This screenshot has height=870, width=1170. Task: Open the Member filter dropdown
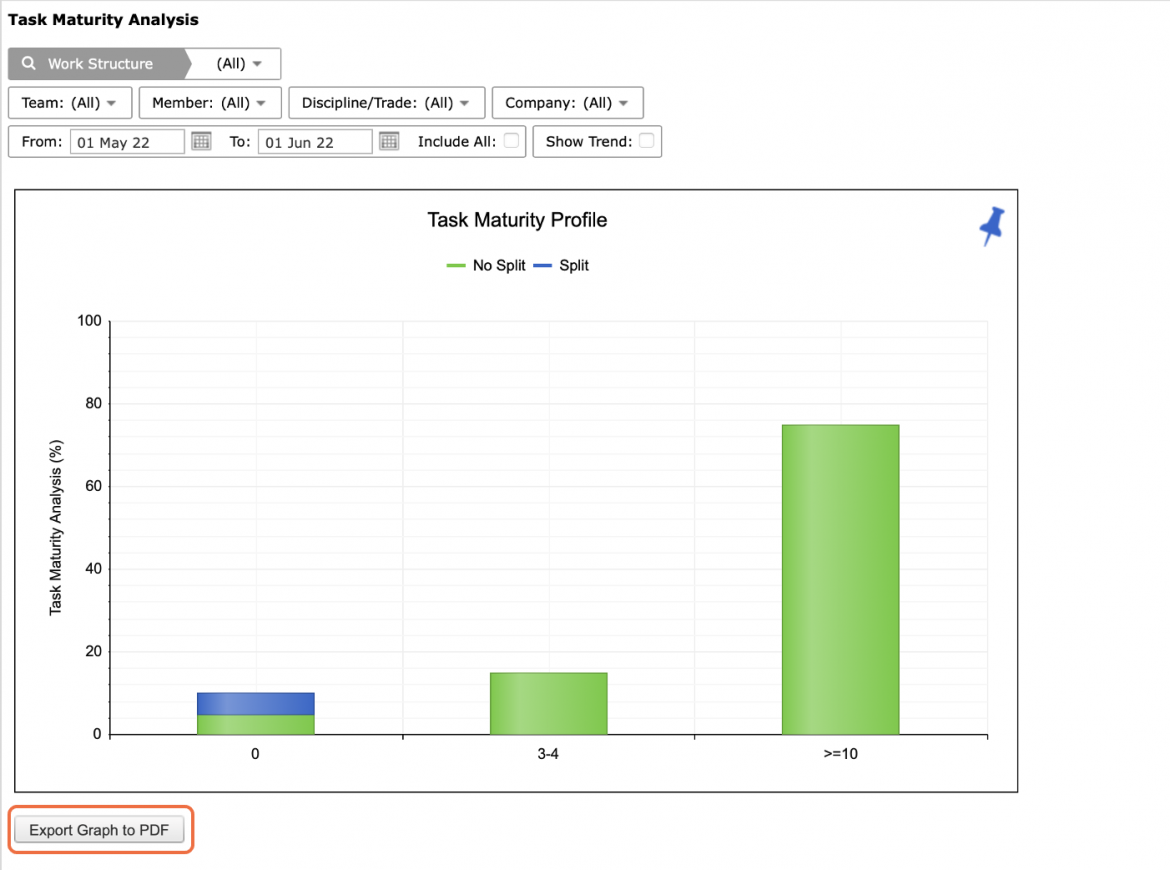click(x=210, y=103)
